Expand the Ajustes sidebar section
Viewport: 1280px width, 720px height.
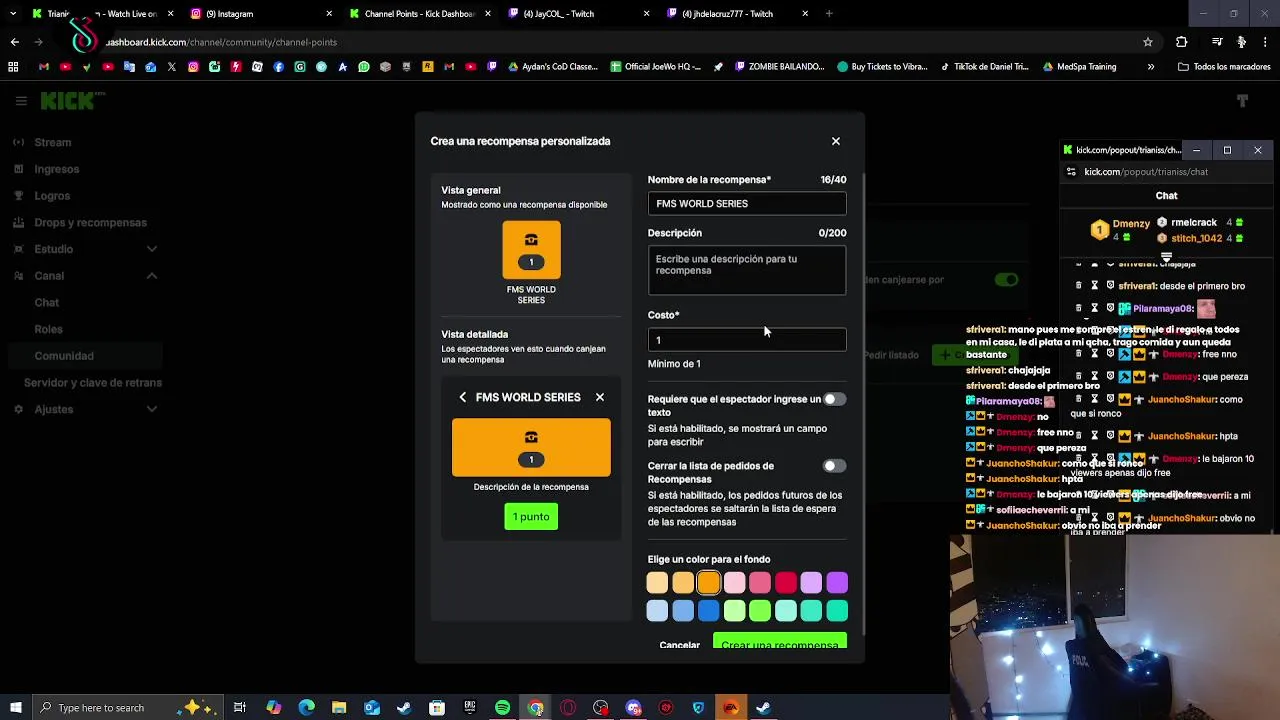(151, 409)
